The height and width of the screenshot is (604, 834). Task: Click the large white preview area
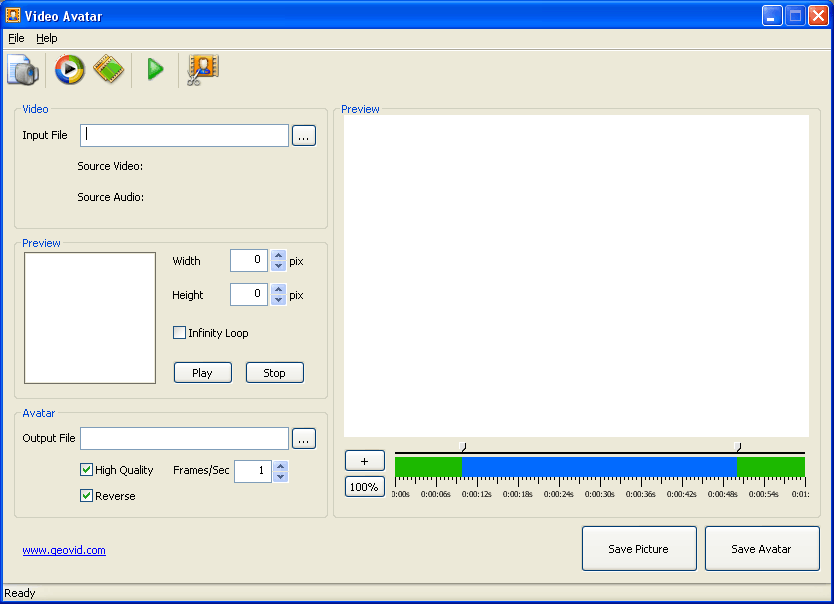[x=576, y=276]
